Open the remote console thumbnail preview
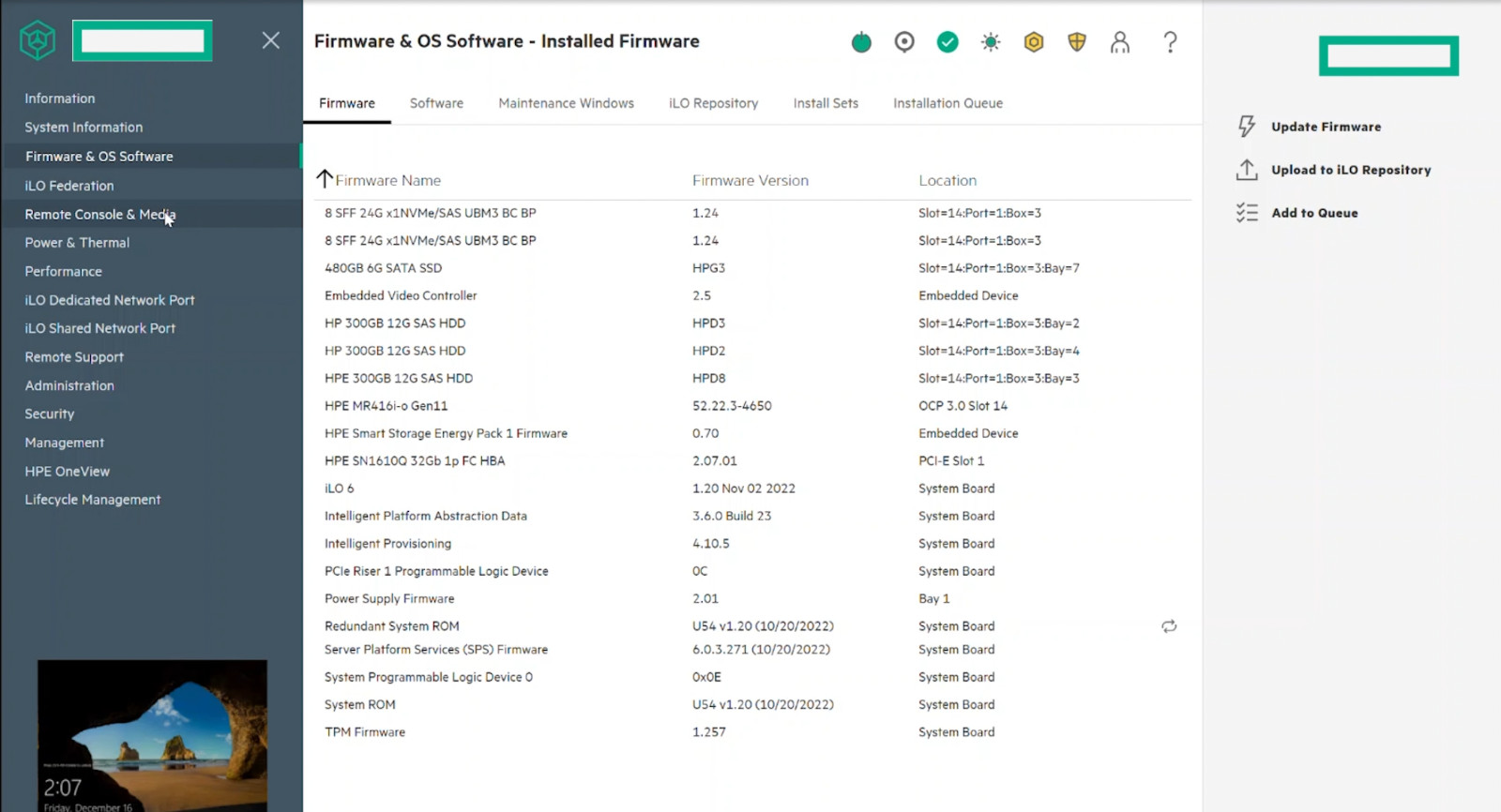 click(x=152, y=735)
